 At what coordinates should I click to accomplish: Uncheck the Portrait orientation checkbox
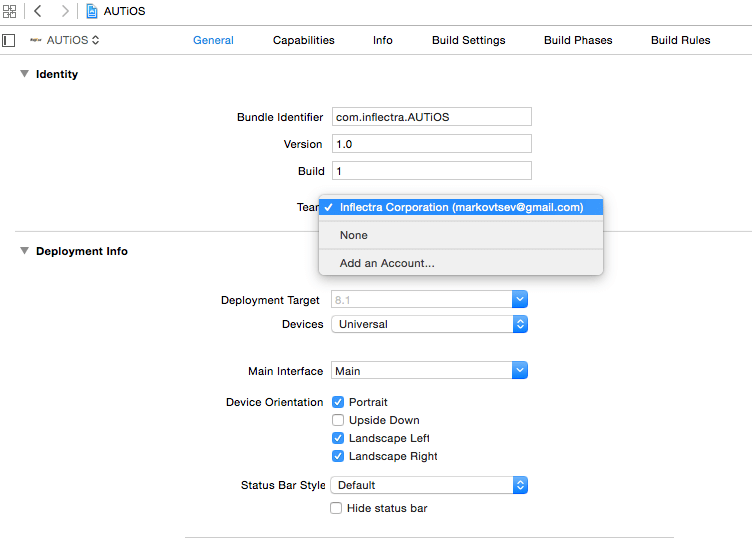point(338,402)
